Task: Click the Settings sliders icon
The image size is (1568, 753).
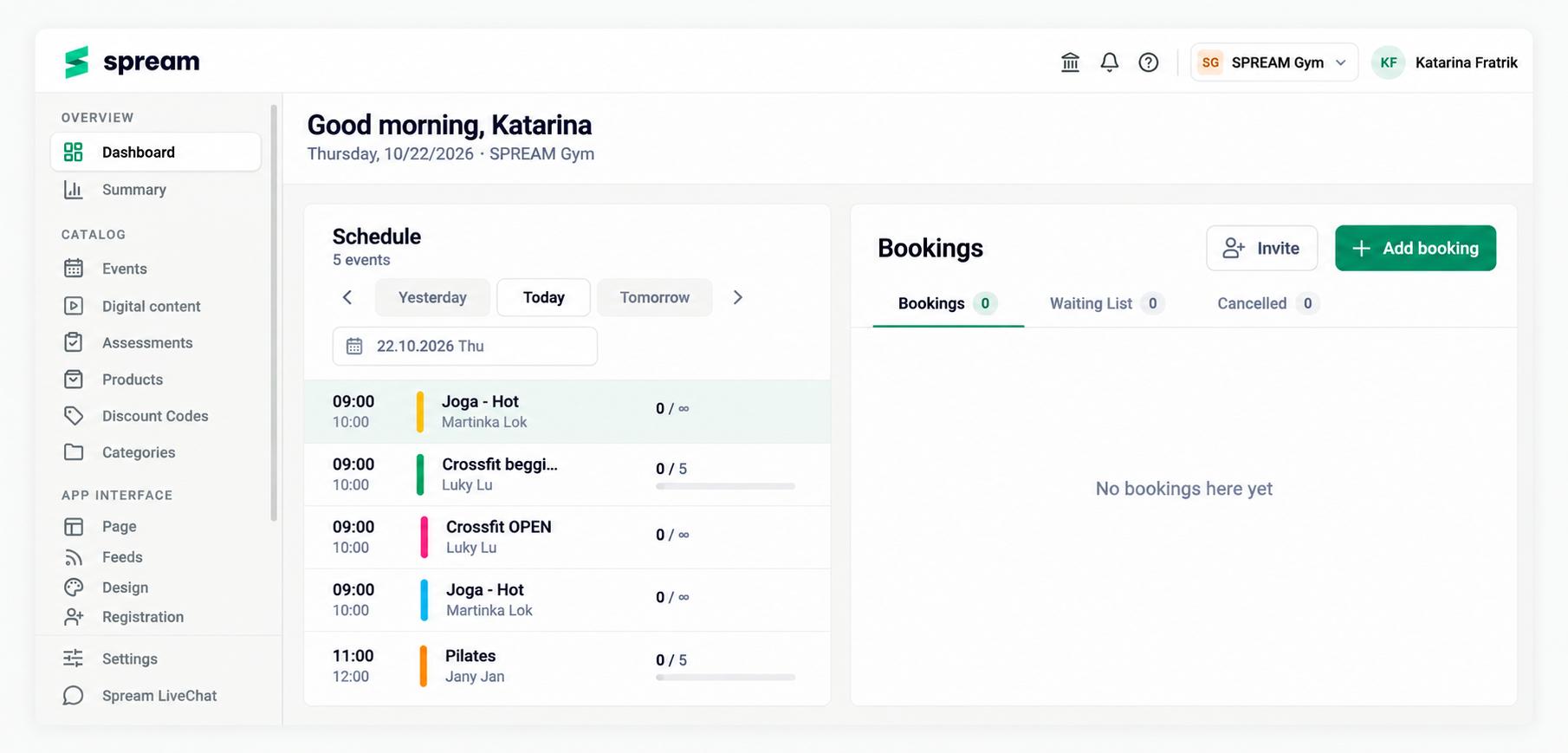Action: click(x=74, y=659)
